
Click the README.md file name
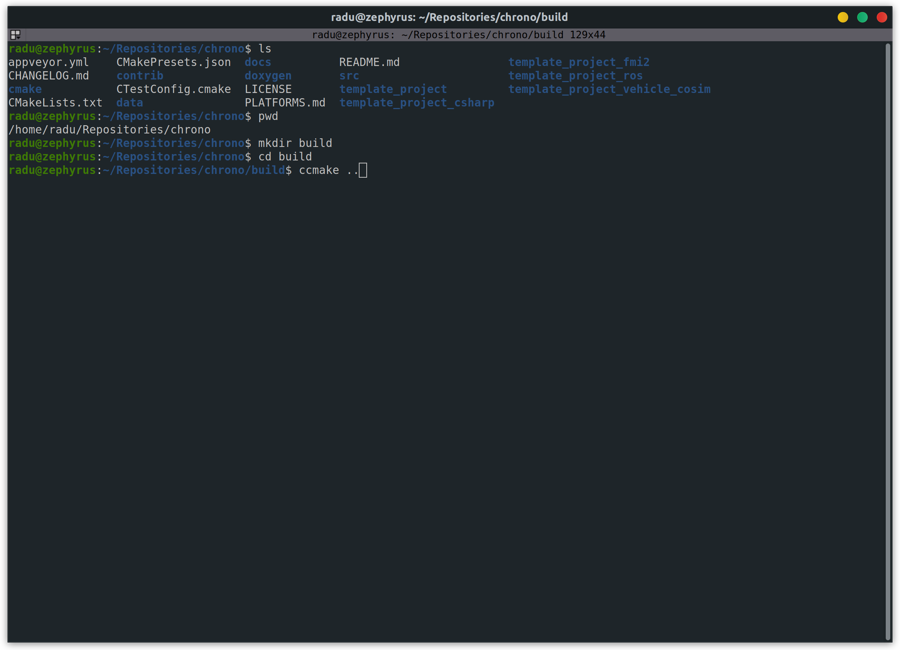369,62
